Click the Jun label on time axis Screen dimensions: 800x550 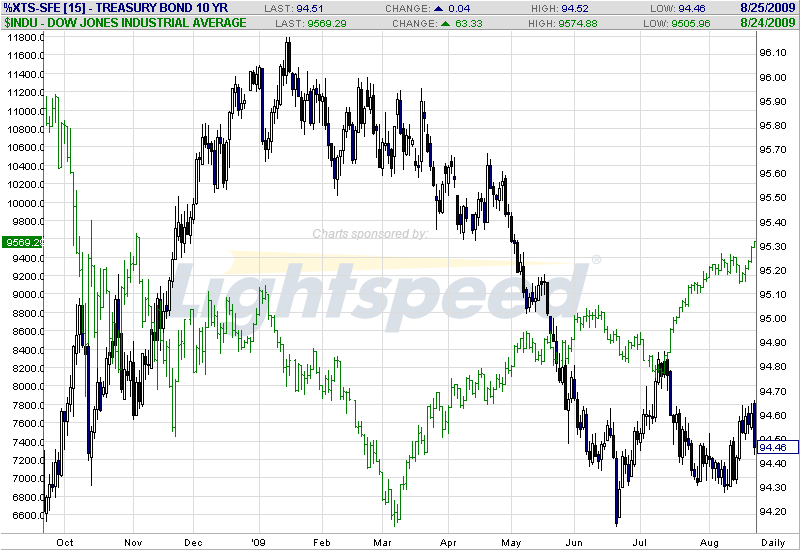click(574, 542)
